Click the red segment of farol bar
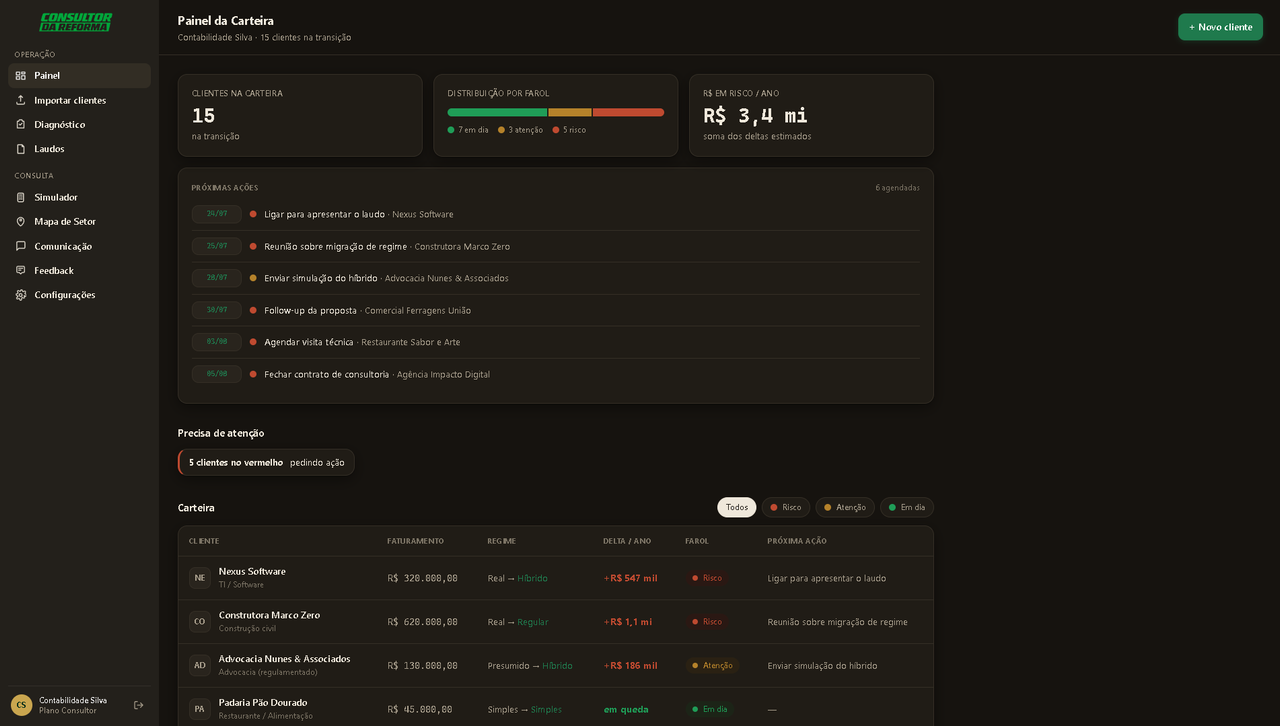 628,112
